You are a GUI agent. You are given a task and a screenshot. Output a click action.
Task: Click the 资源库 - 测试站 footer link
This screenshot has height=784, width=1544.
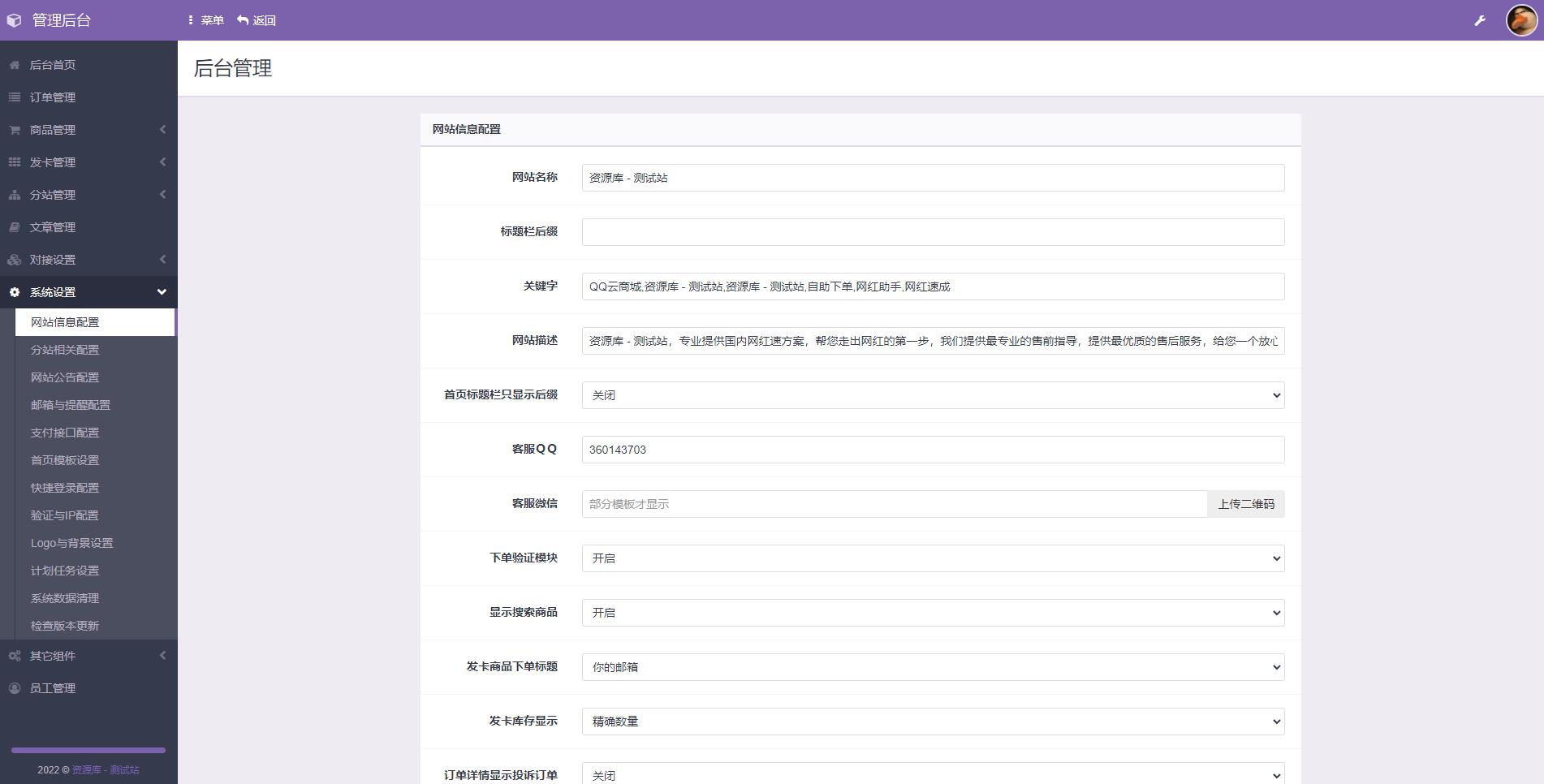106,769
